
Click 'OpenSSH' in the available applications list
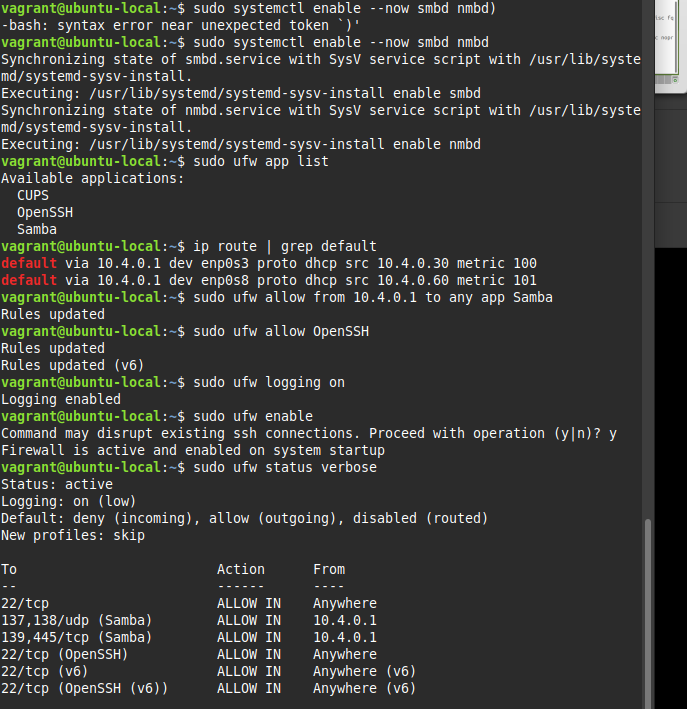point(45,212)
